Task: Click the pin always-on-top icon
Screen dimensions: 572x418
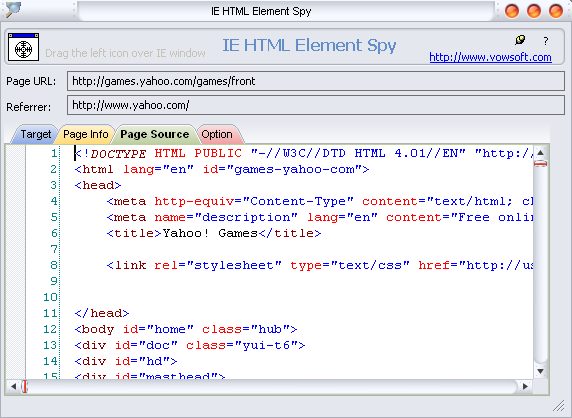Action: 520,40
